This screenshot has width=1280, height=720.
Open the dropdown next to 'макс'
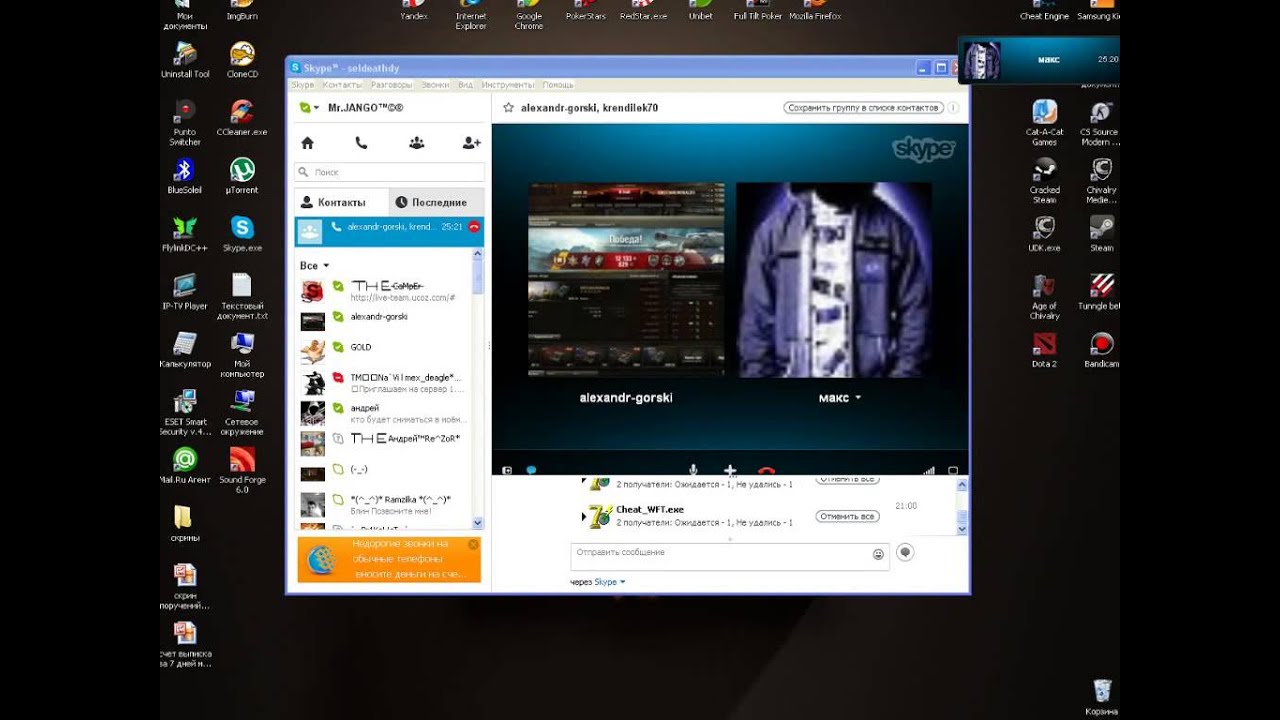click(x=858, y=398)
